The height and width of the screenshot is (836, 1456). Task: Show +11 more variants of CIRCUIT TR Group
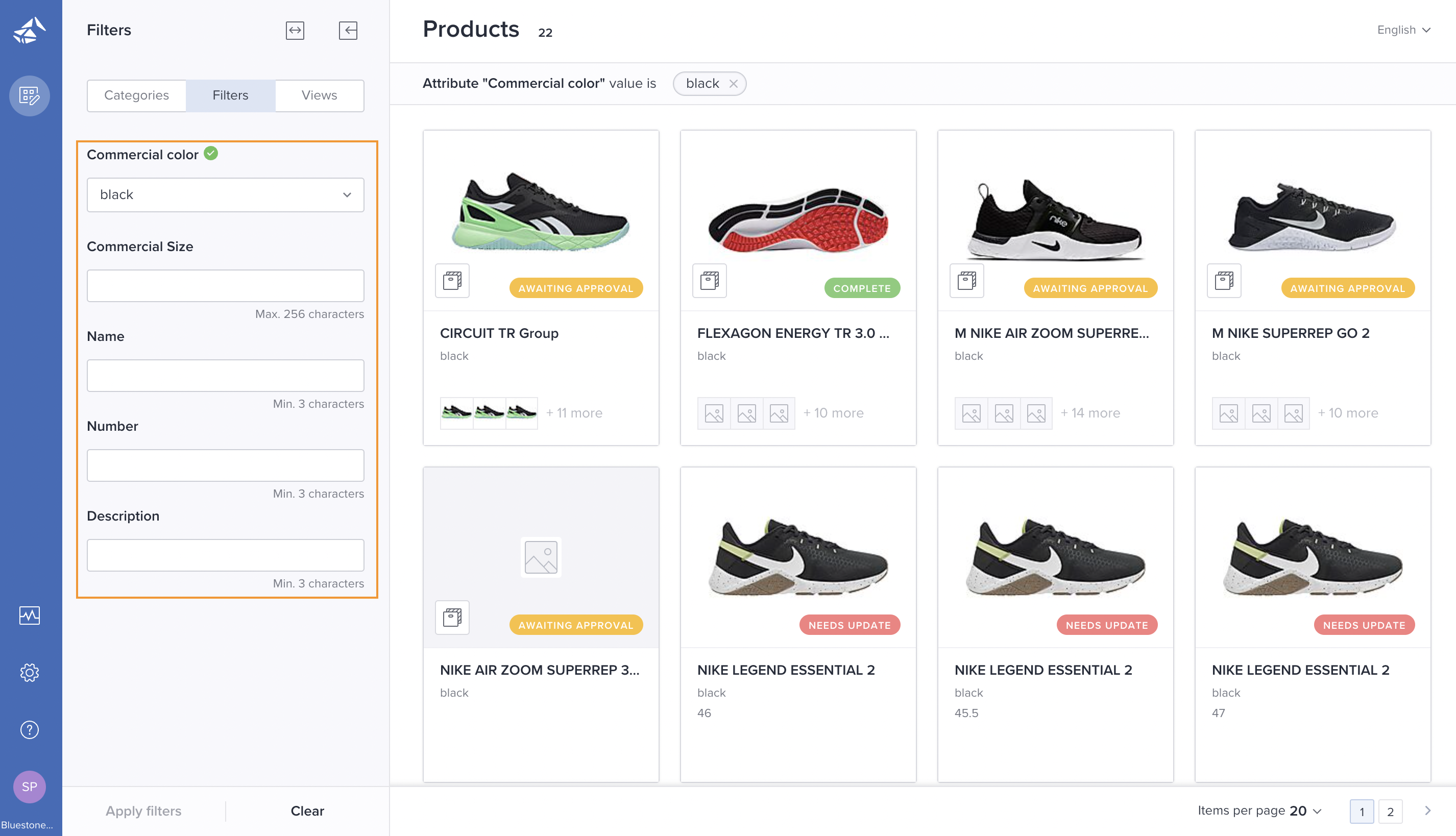point(574,413)
